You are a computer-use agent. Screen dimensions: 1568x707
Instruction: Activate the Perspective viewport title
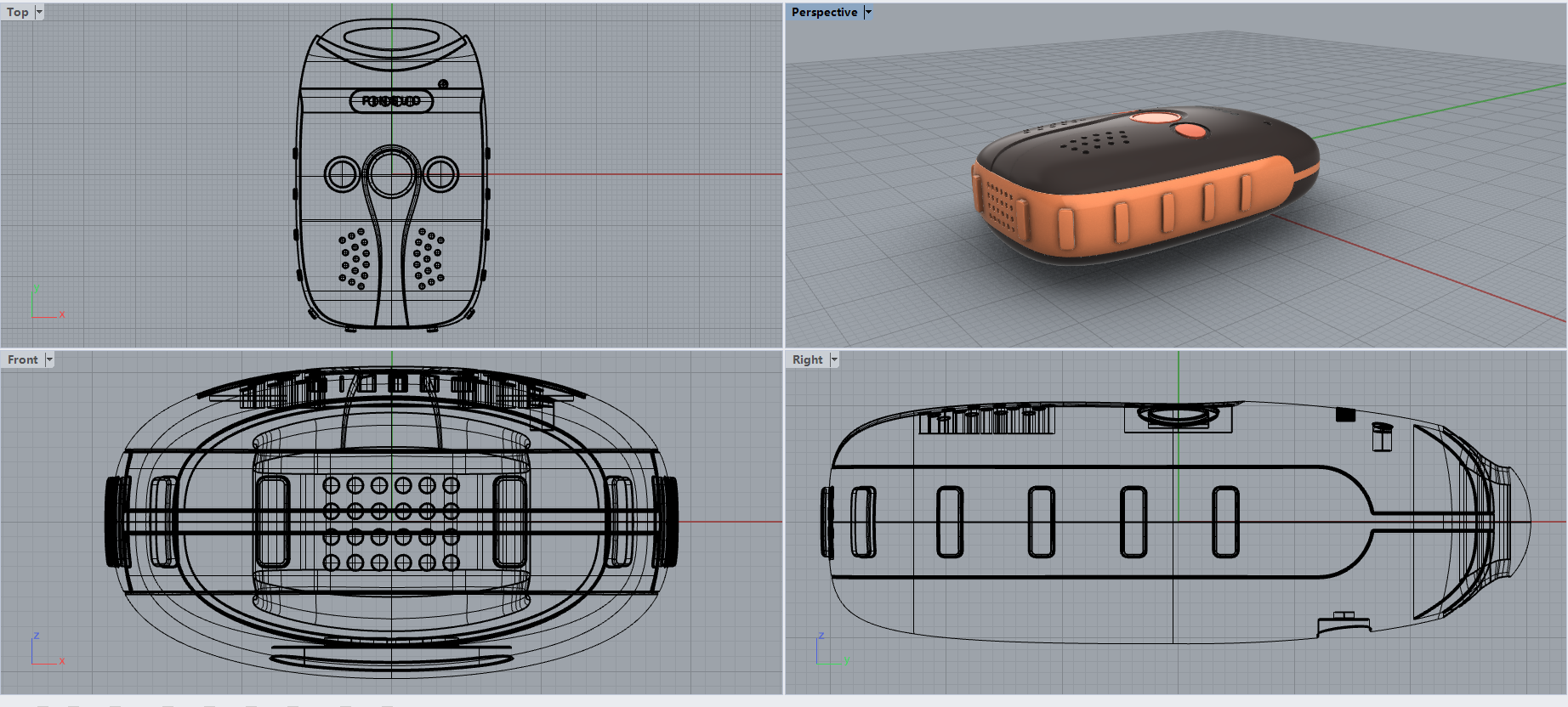[823, 12]
